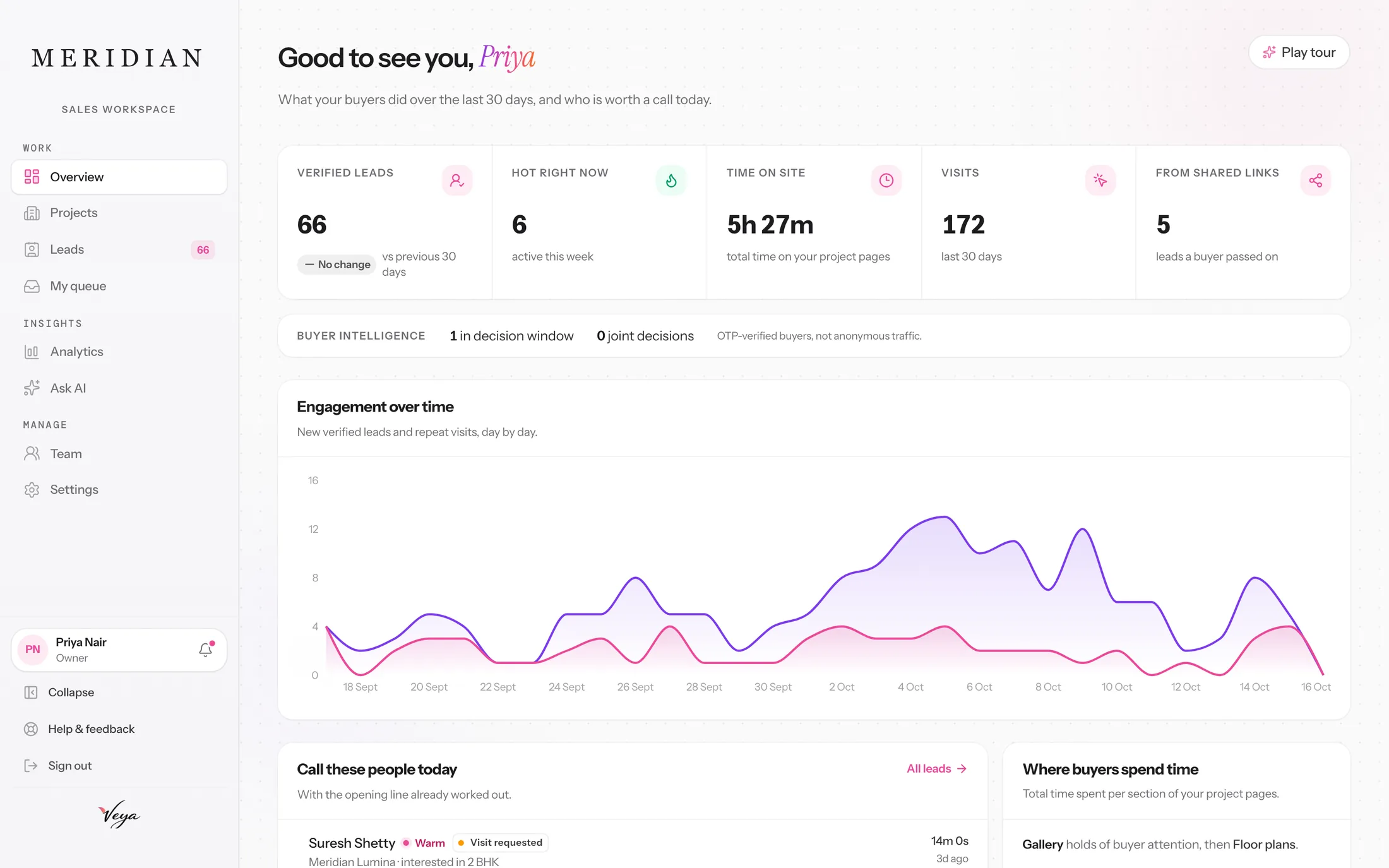Click the PN avatar circle
Viewport: 1389px width, 868px height.
33,650
